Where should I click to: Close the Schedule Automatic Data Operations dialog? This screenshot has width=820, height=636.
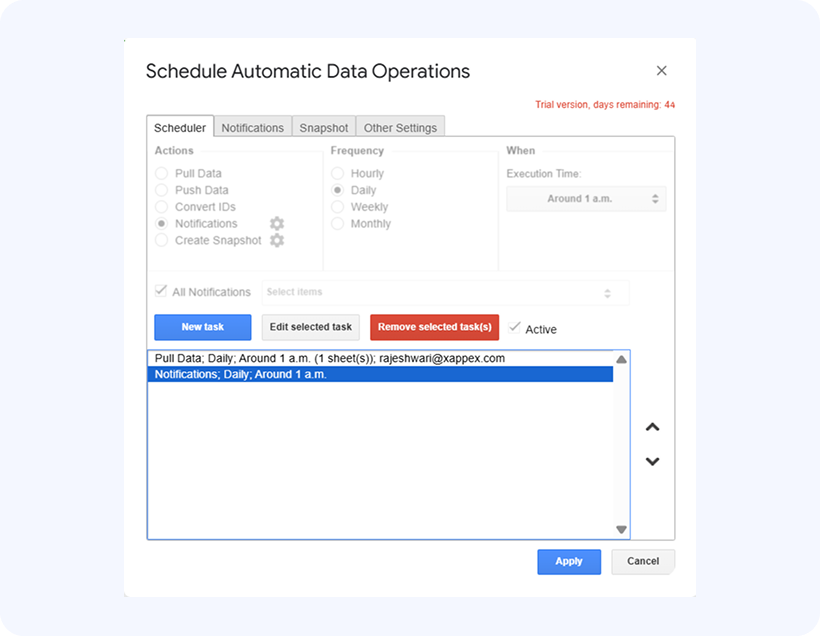[661, 71]
